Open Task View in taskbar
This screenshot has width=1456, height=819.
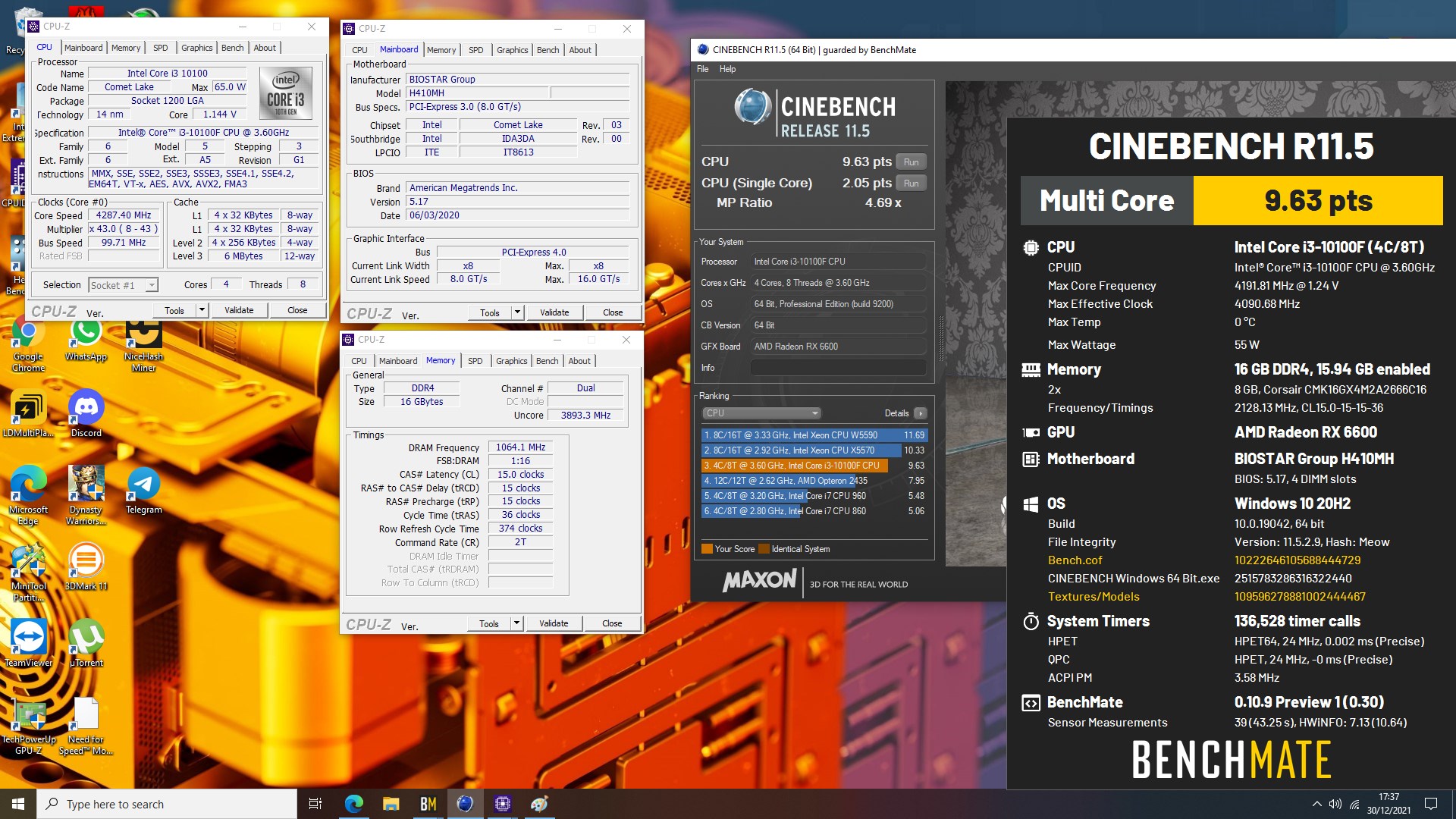315,804
